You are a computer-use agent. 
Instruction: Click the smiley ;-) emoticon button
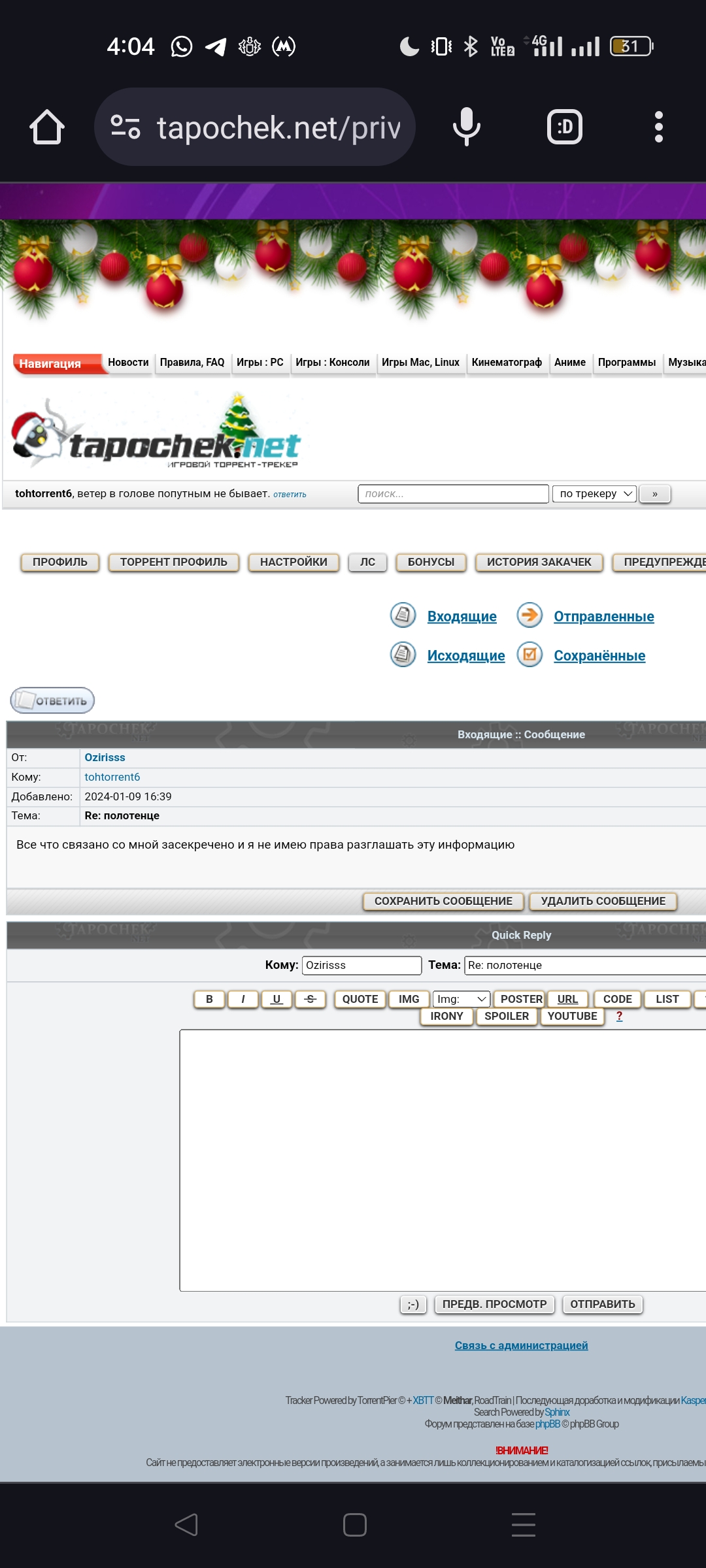[x=413, y=1304]
